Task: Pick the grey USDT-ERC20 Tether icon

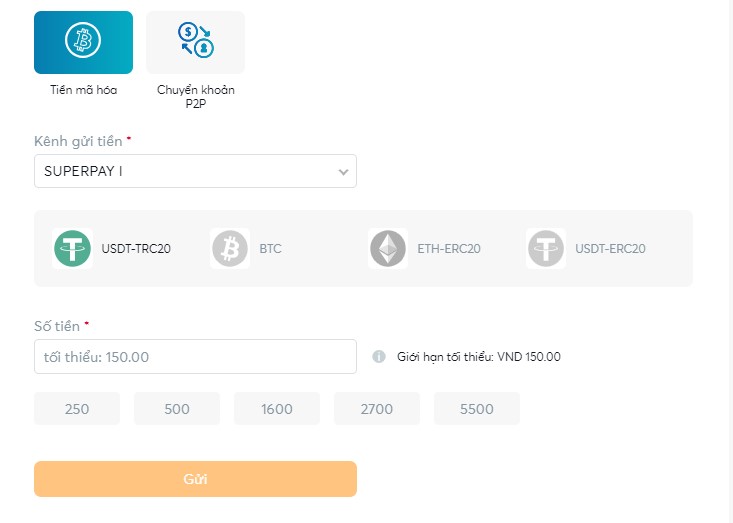Action: (x=546, y=249)
